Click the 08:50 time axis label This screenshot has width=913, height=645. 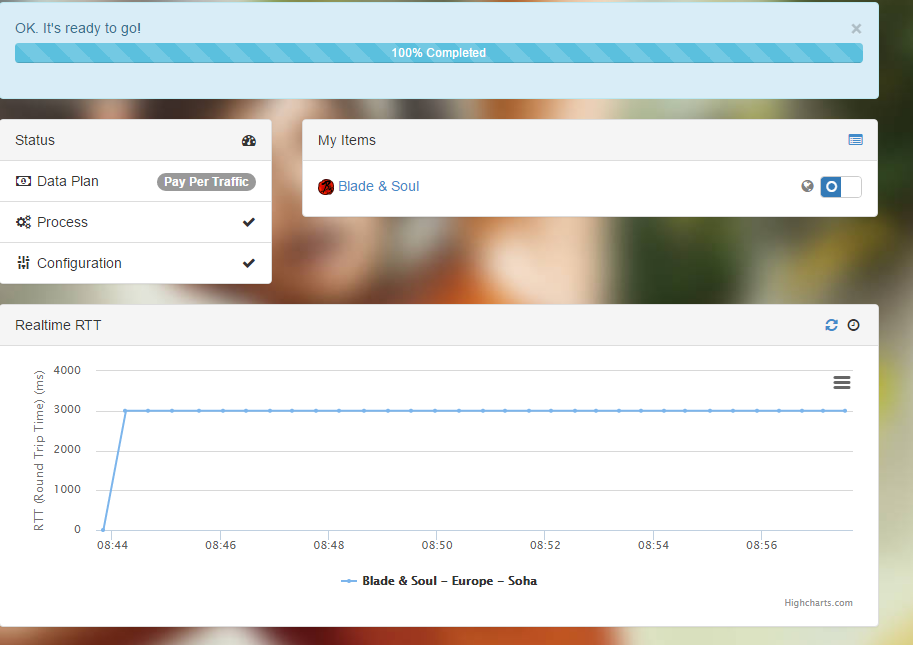[437, 545]
